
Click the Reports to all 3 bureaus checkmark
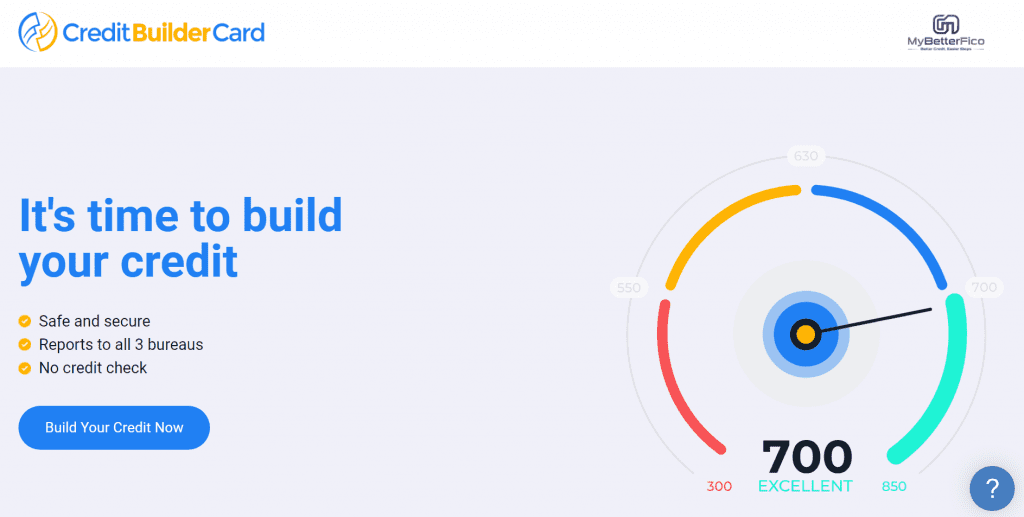point(25,345)
